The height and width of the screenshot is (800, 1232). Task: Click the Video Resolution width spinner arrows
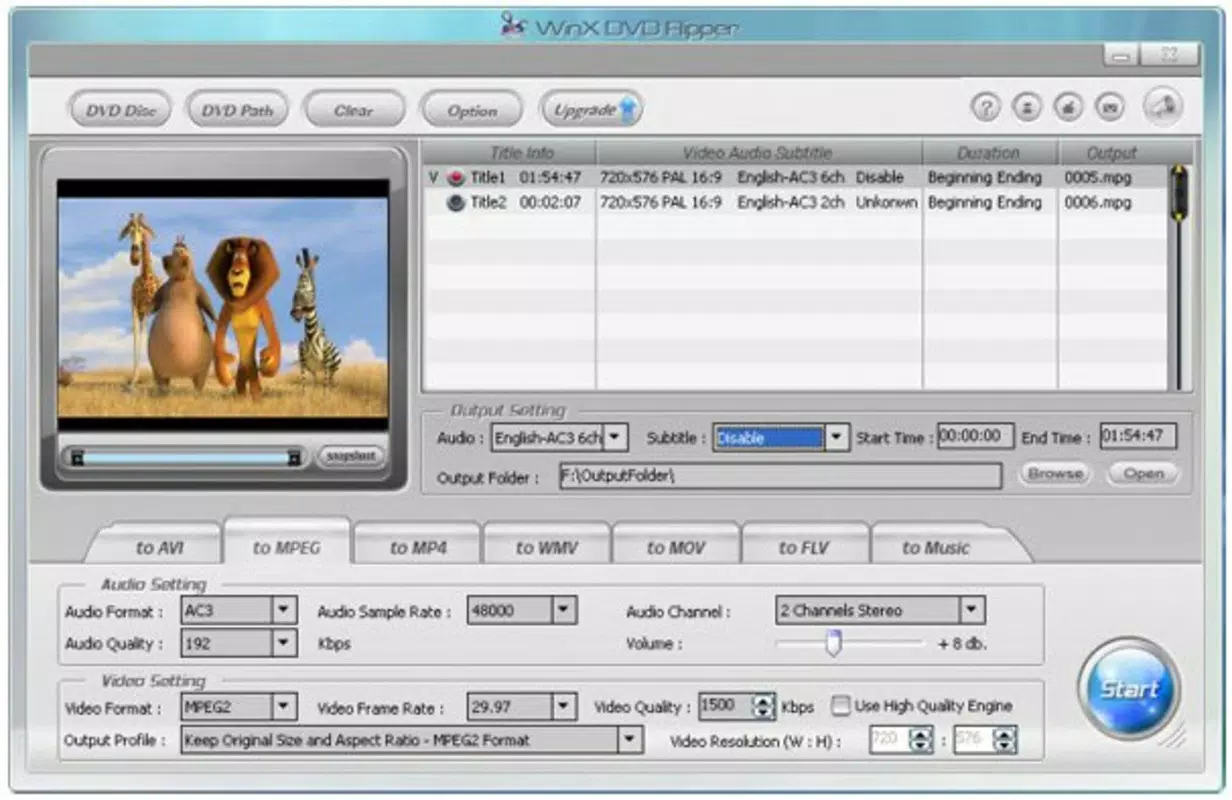921,740
